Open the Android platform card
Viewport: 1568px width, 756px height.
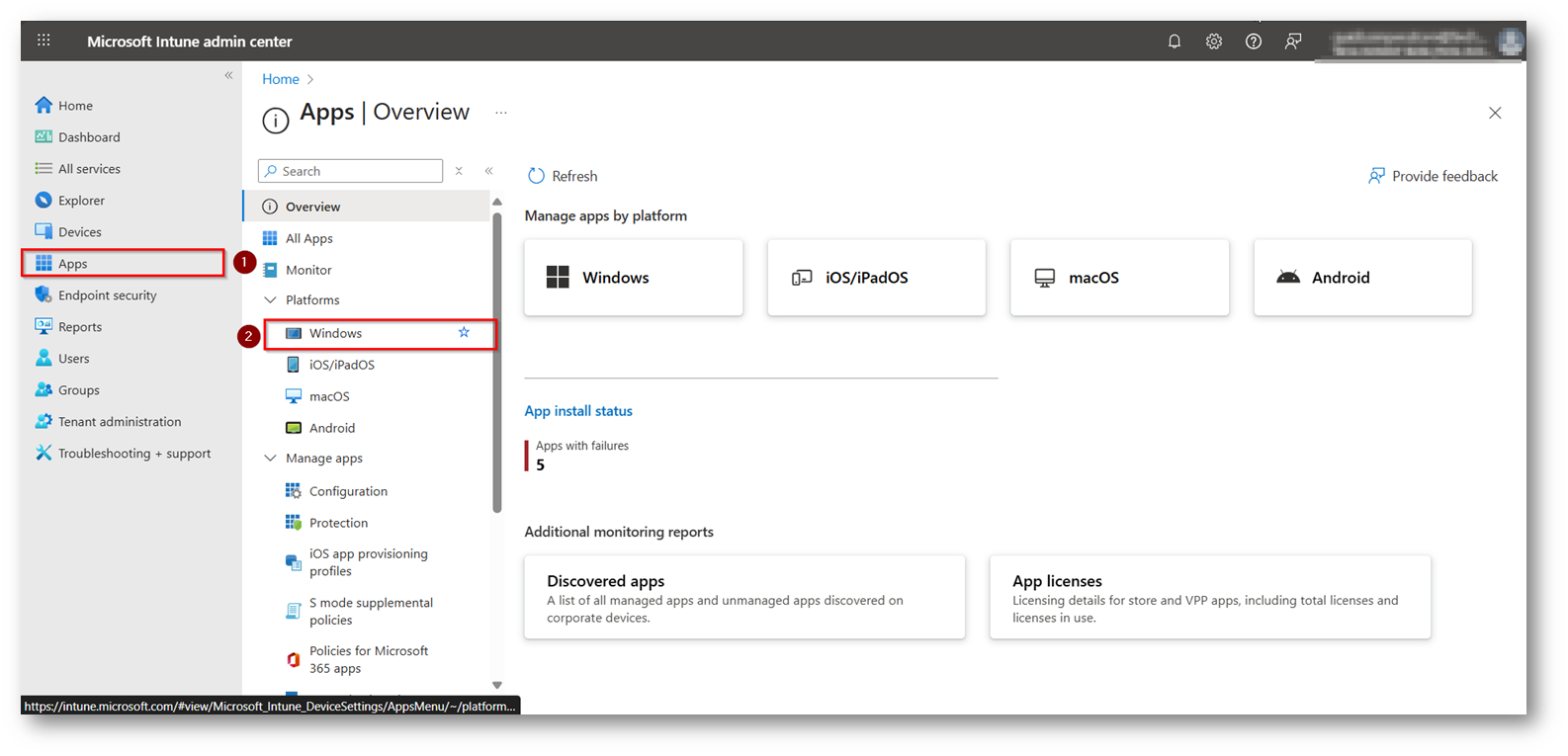point(1363,278)
